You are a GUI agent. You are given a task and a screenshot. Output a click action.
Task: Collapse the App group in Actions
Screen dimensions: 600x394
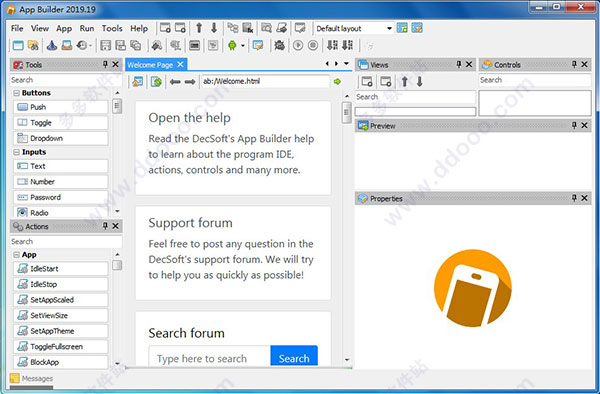coord(16,254)
